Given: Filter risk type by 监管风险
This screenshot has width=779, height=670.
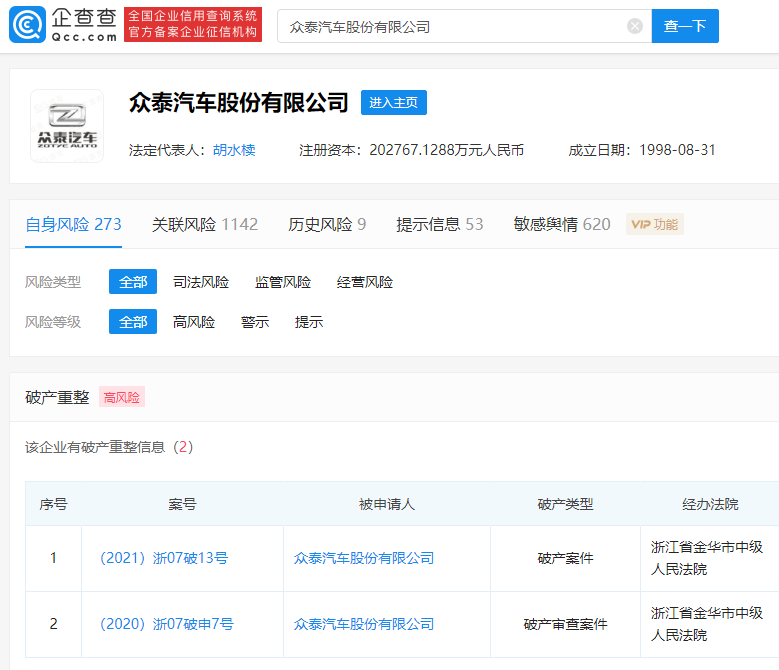Looking at the screenshot, I should tap(283, 282).
